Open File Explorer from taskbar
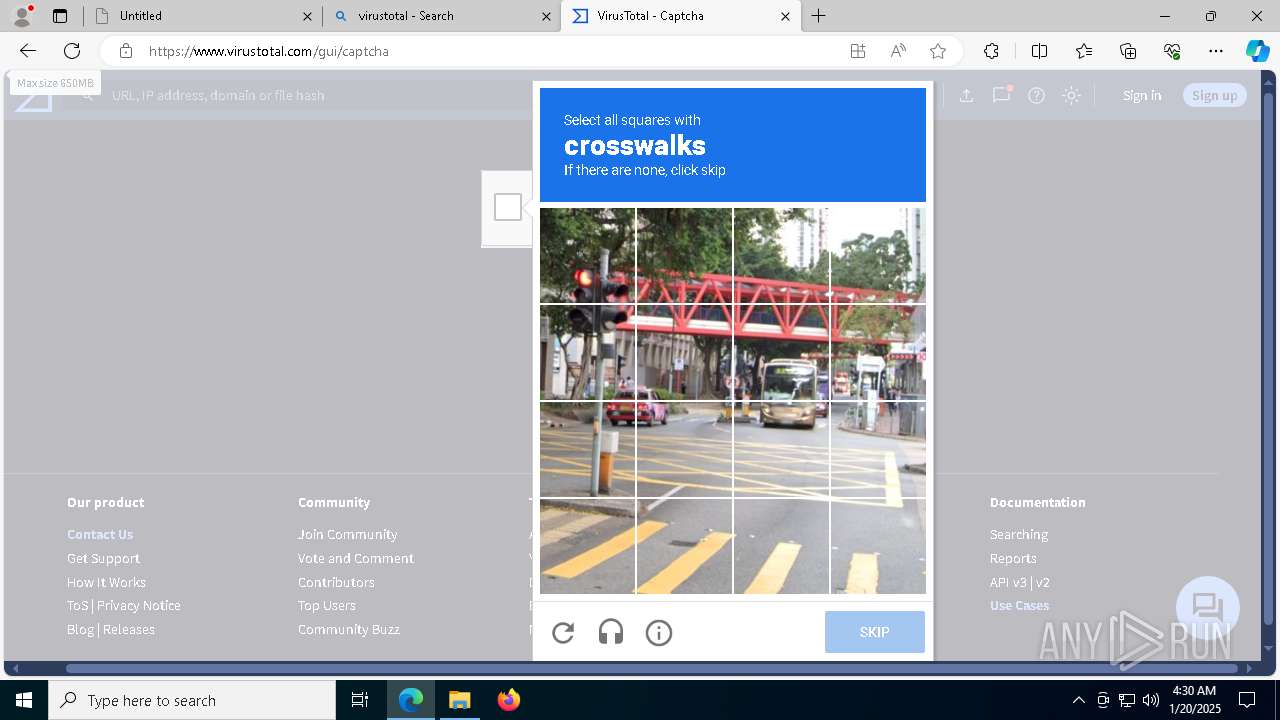The height and width of the screenshot is (720, 1280). pos(459,700)
